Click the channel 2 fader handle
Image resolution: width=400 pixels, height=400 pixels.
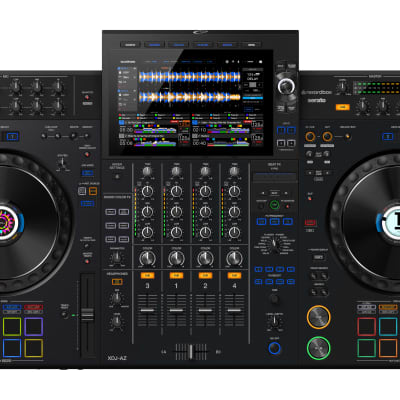tap(205, 310)
